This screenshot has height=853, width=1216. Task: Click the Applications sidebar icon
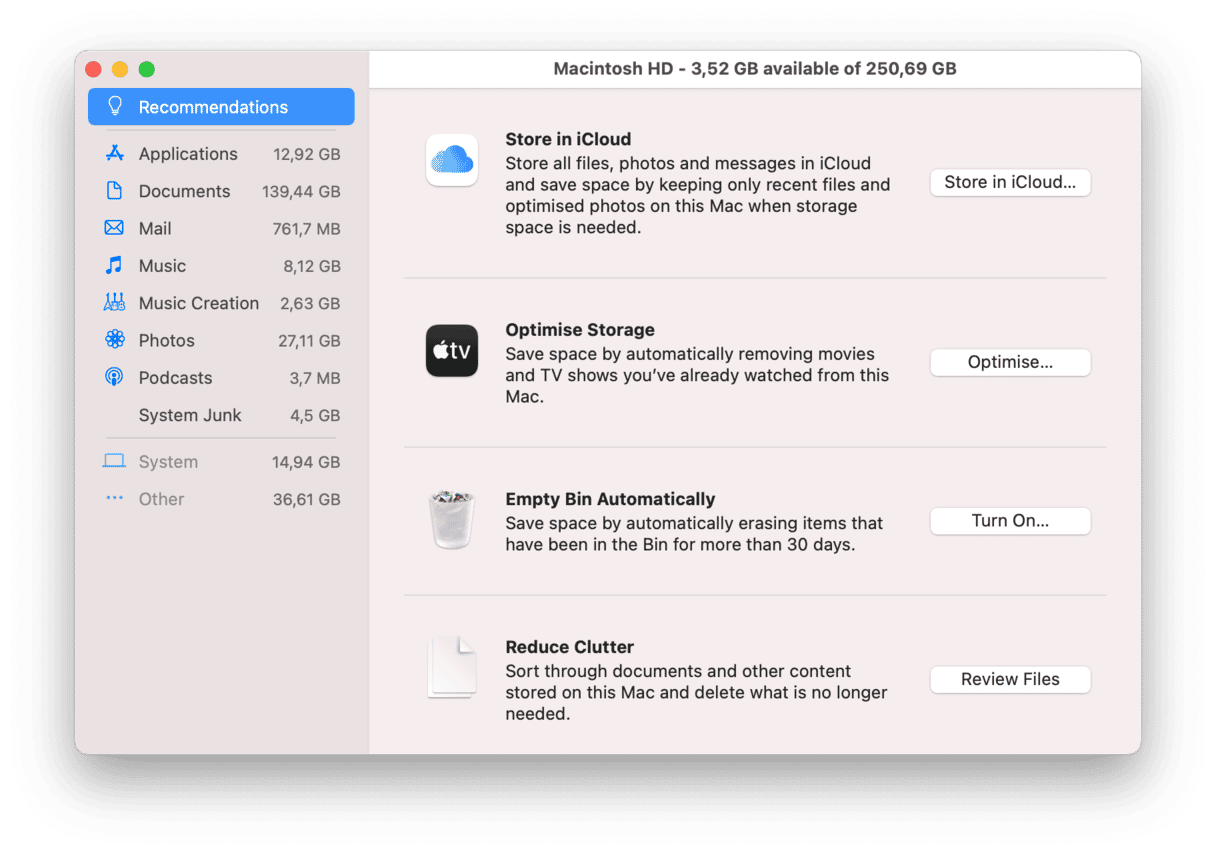115,153
